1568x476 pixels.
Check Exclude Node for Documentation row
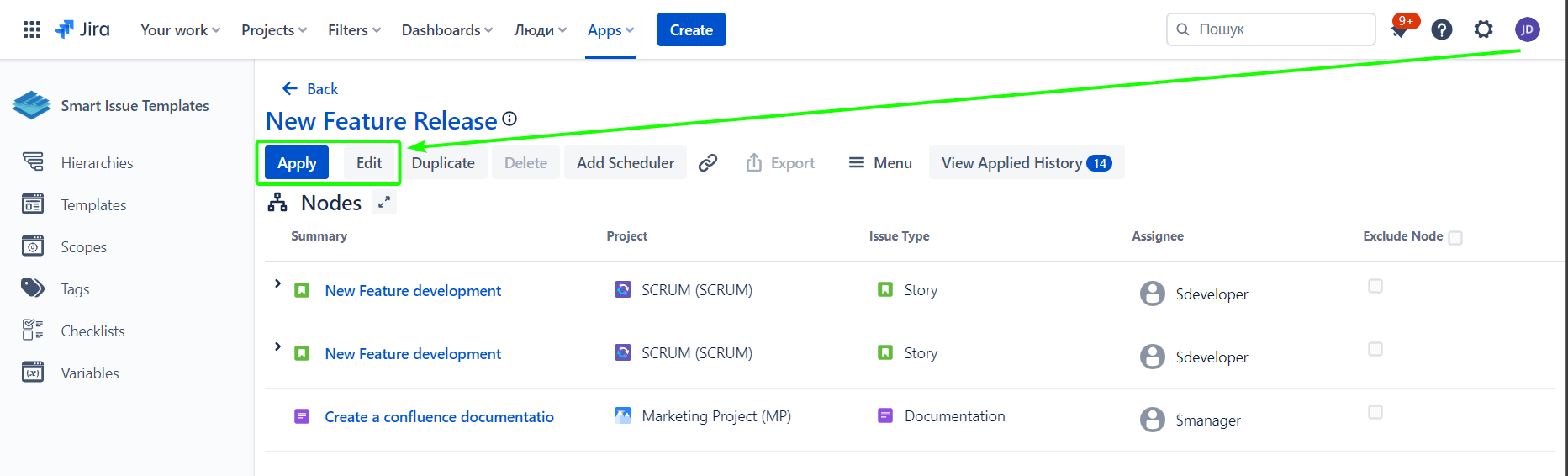1375,412
